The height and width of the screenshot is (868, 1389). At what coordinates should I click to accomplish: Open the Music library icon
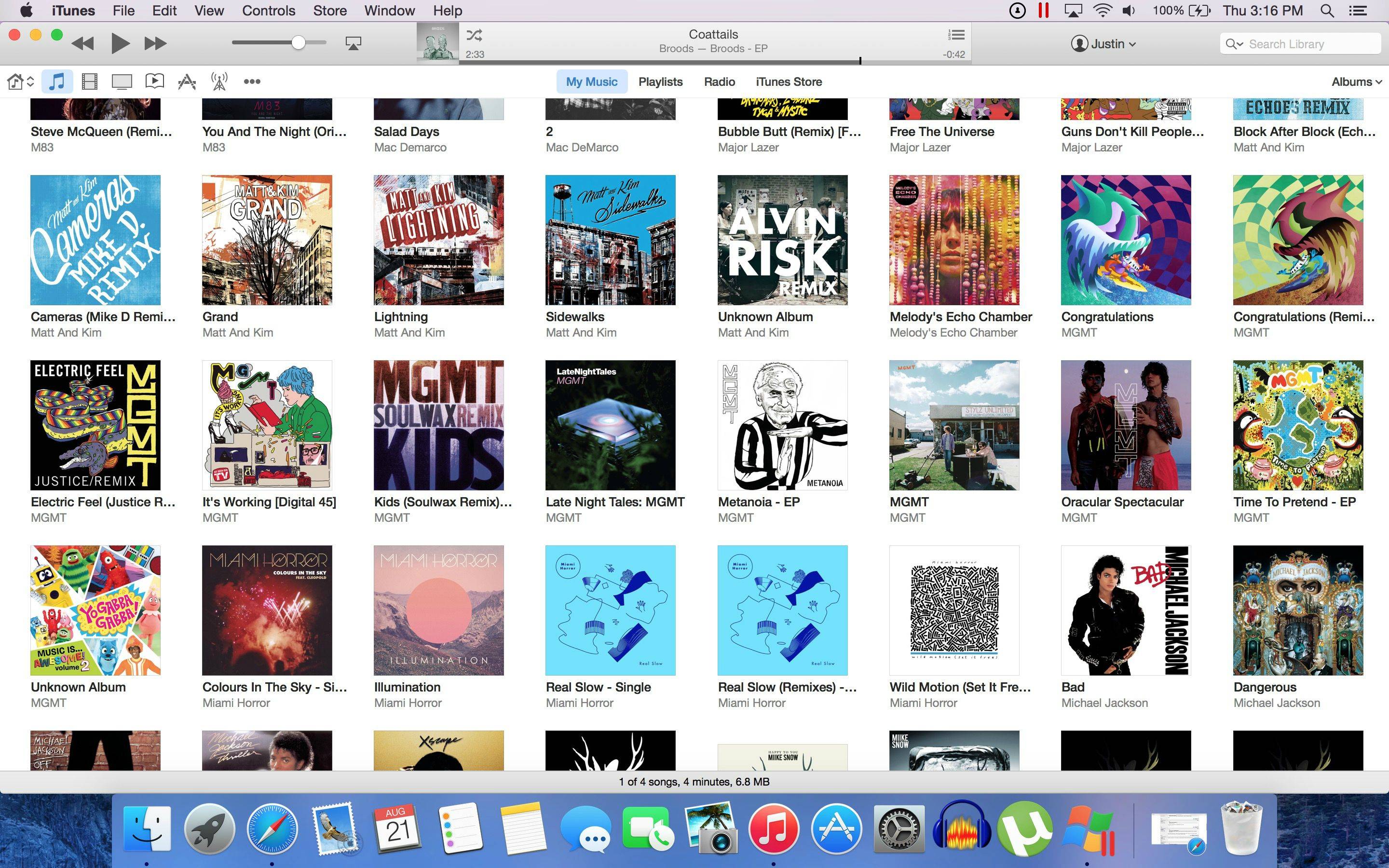[56, 81]
